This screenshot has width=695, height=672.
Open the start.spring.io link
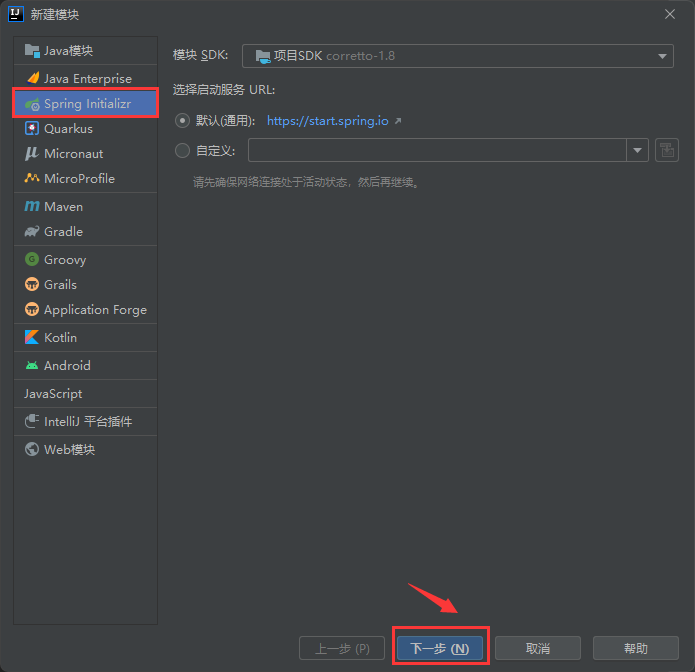click(327, 121)
